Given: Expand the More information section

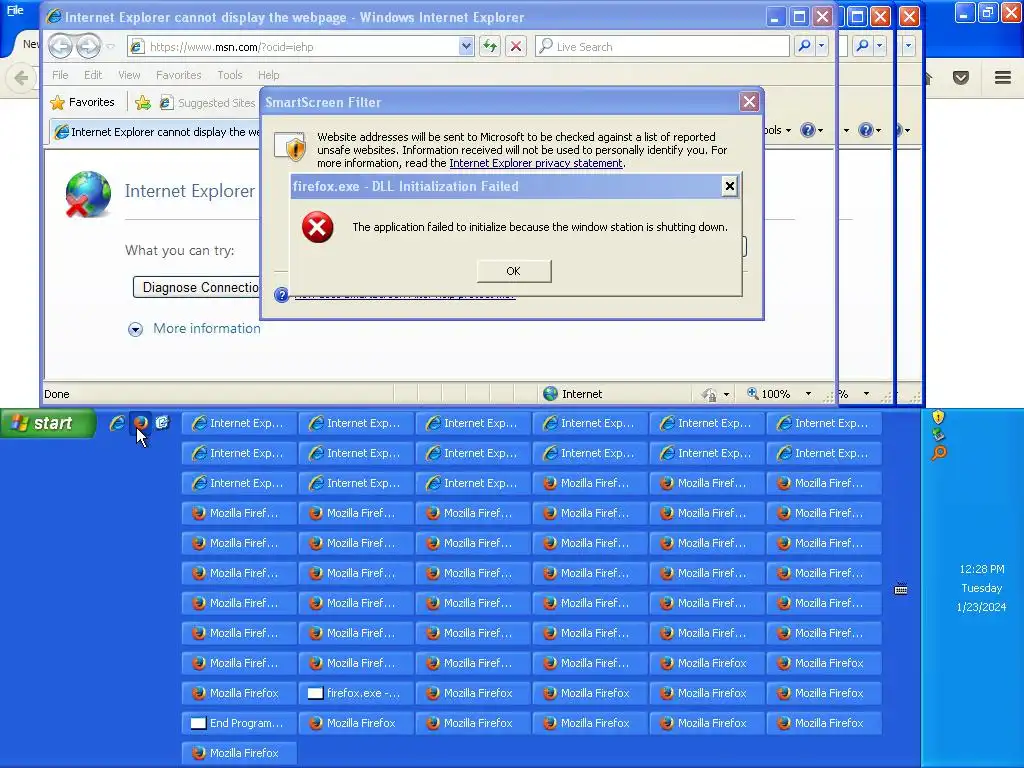Looking at the screenshot, I should tap(135, 329).
